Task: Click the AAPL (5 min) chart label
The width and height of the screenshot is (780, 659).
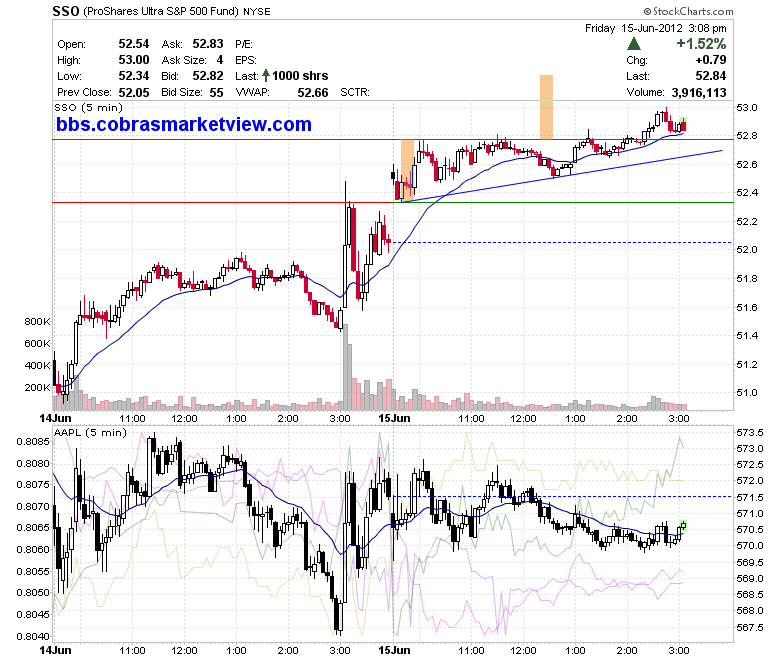Action: (91, 432)
